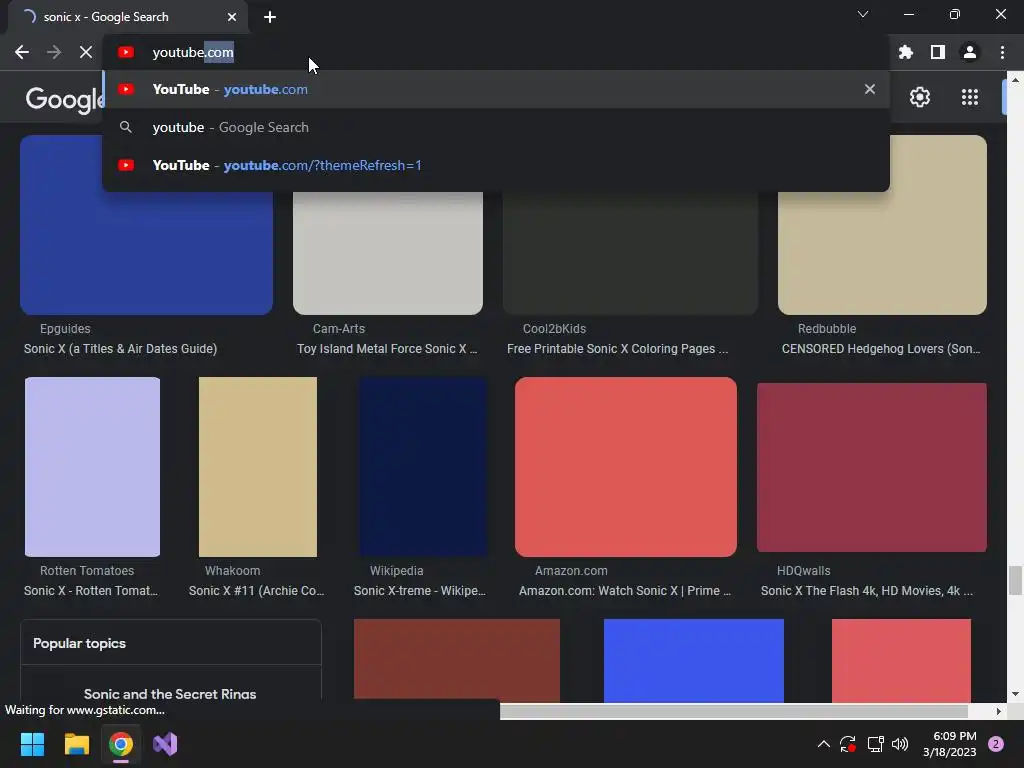Open the Google apps grid

point(970,97)
